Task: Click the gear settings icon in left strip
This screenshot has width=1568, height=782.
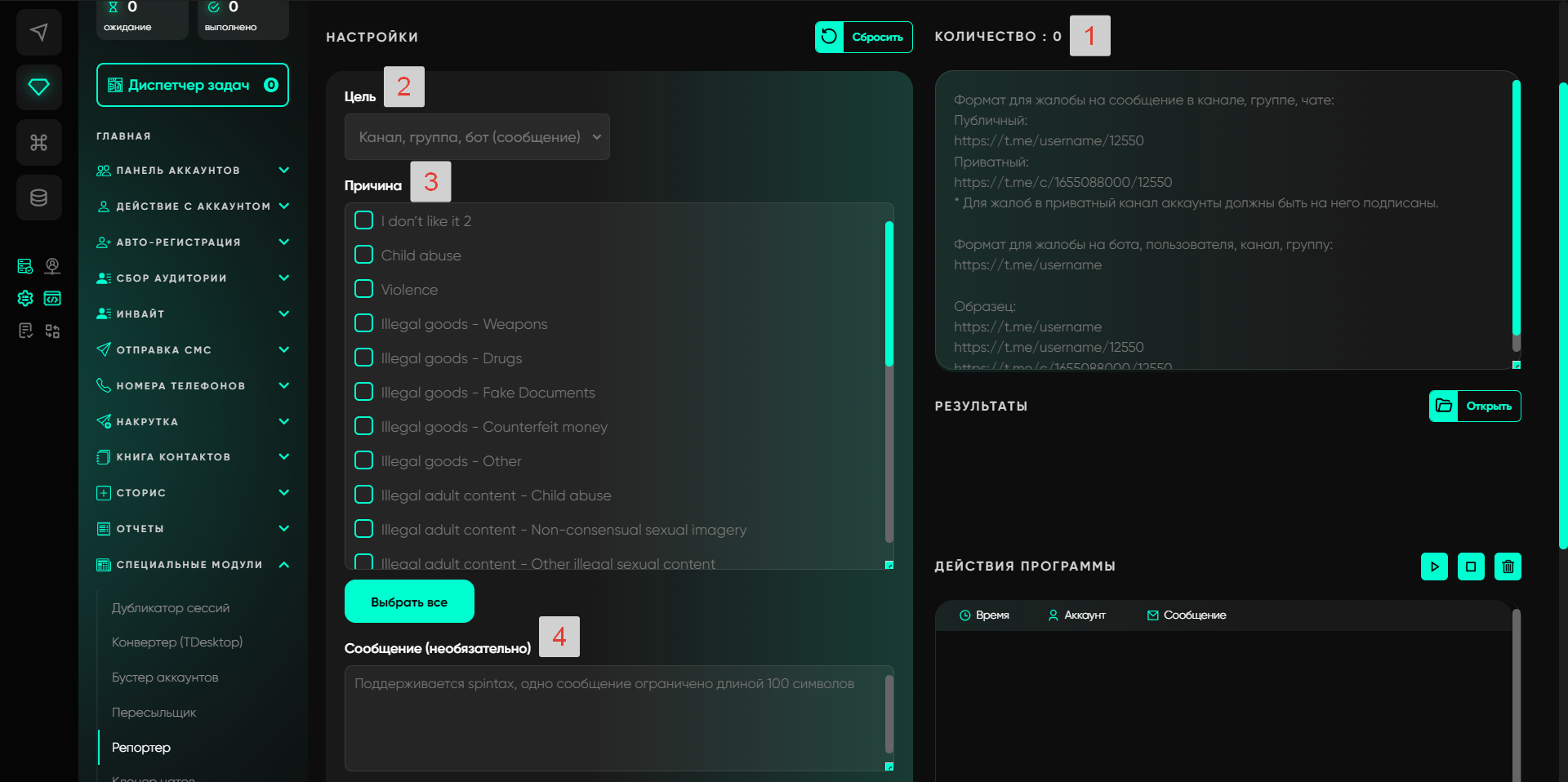Action: pyautogui.click(x=25, y=298)
